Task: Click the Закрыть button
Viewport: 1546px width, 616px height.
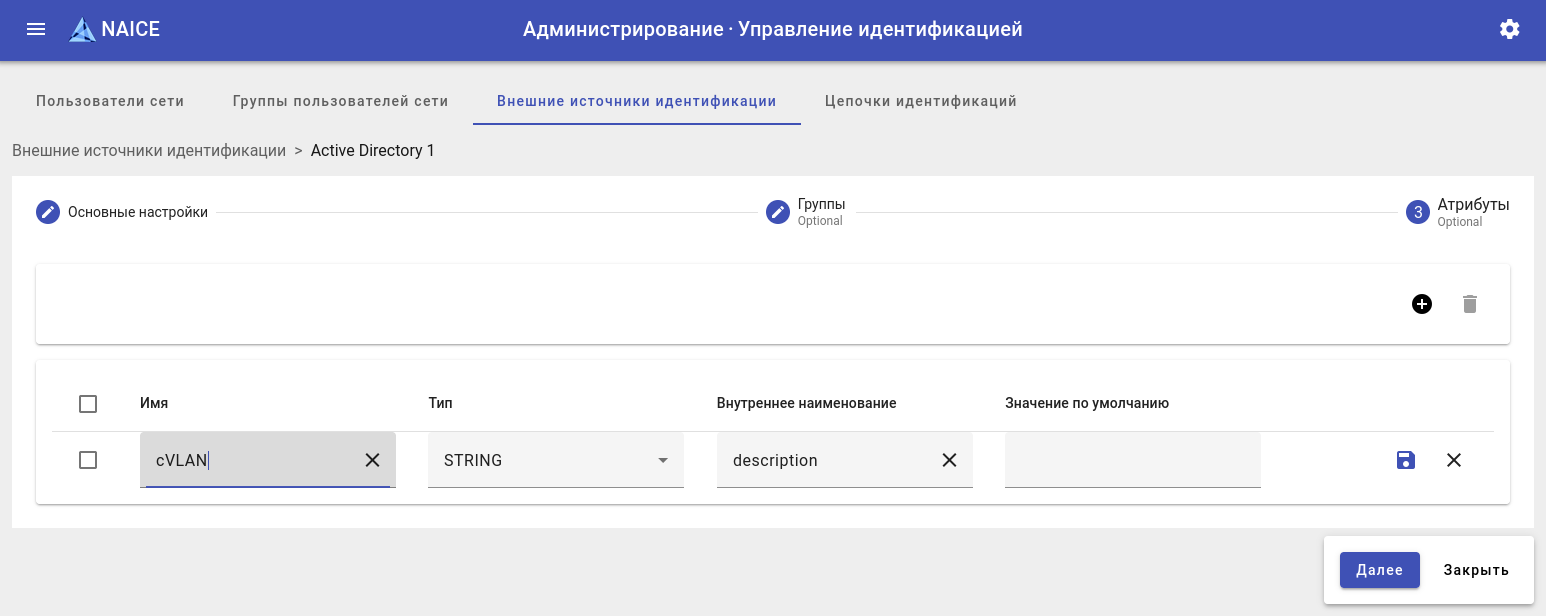Action: coord(1475,570)
